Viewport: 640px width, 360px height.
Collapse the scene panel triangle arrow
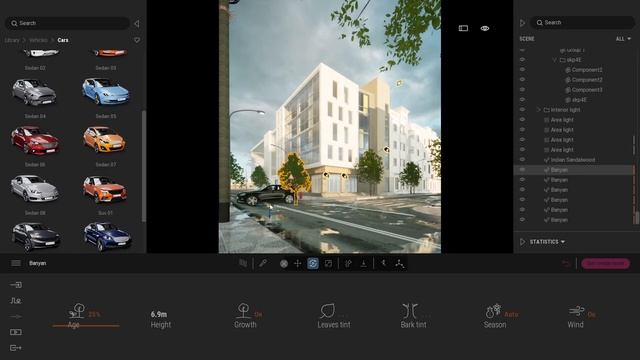pyautogui.click(x=522, y=23)
